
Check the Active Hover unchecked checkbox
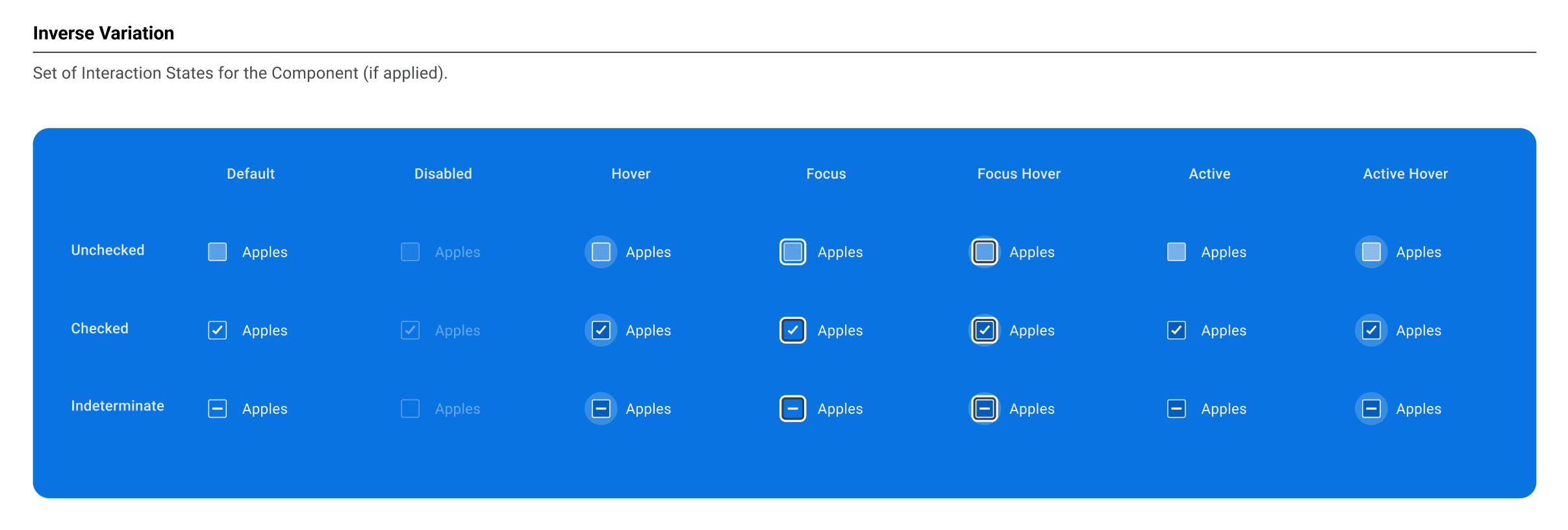[1371, 252]
